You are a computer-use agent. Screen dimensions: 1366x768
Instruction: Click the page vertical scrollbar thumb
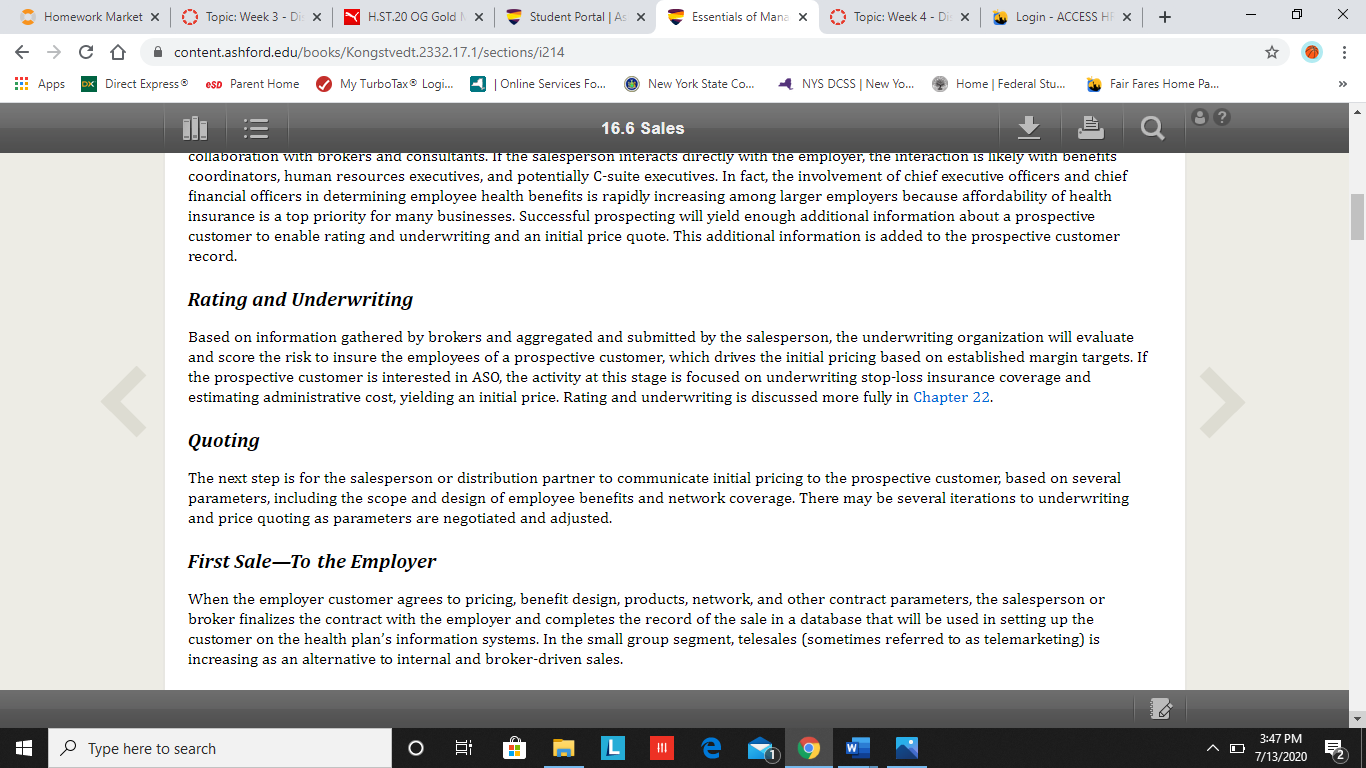[x=1357, y=217]
